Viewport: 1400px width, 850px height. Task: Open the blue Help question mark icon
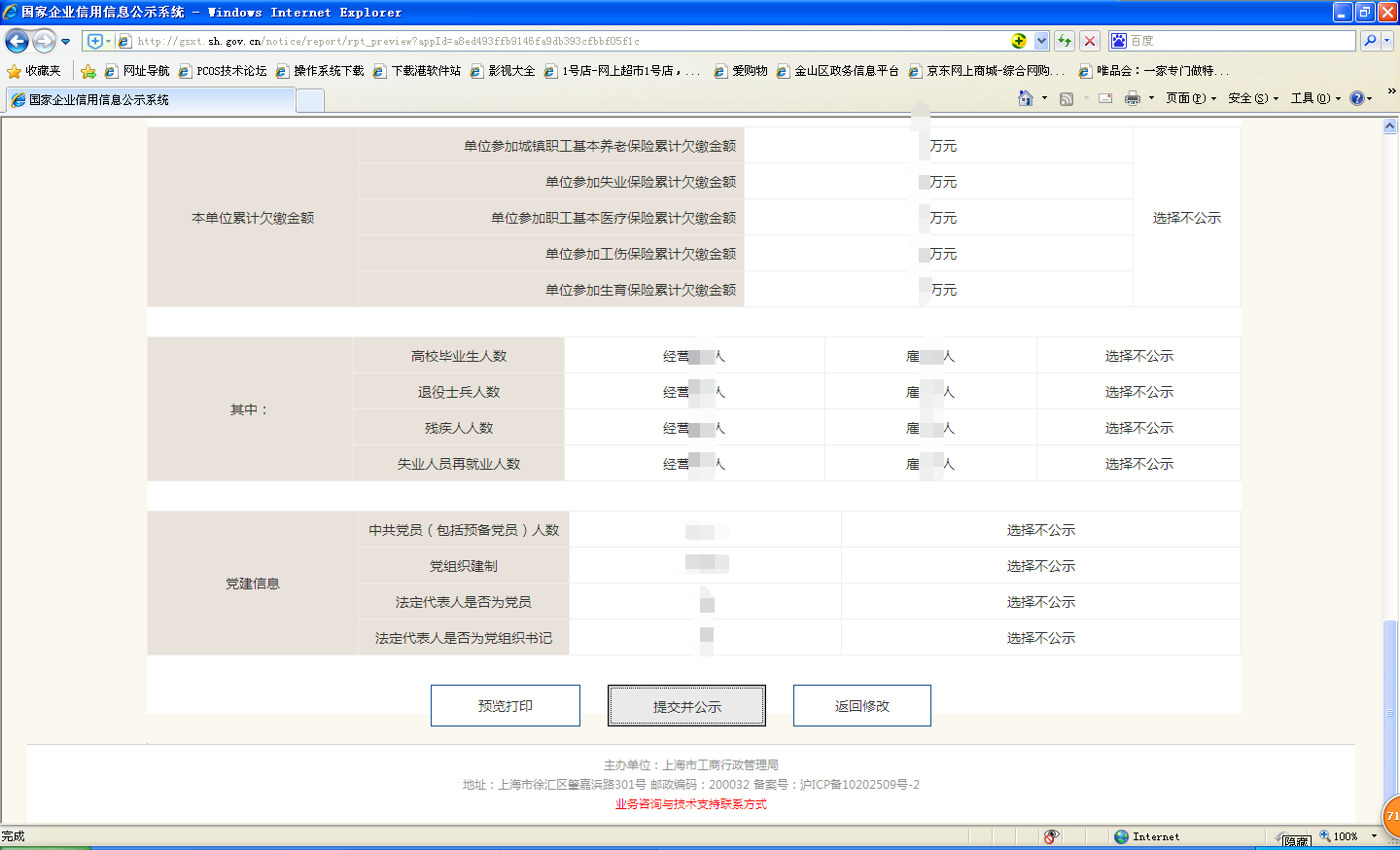(1357, 98)
